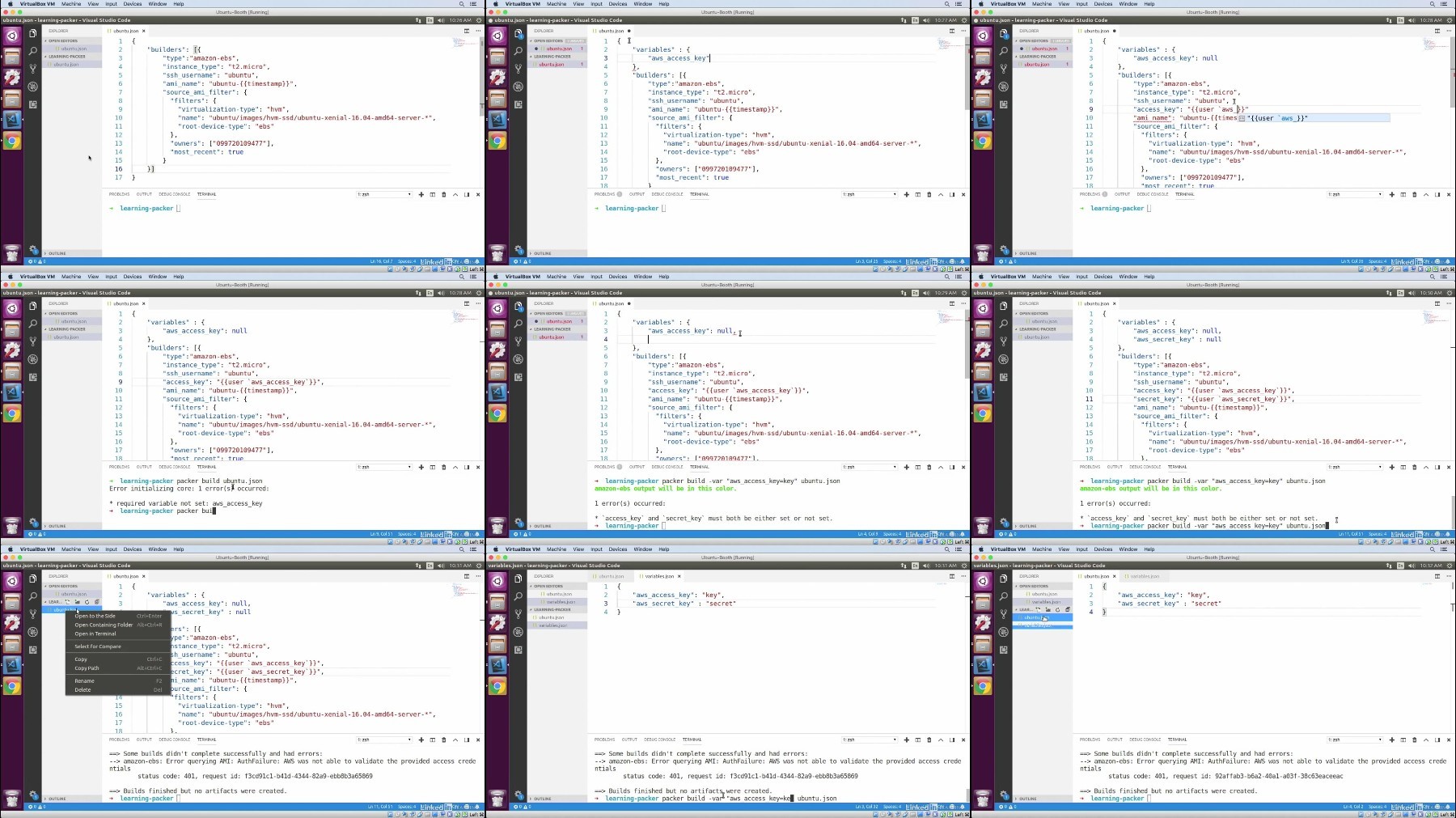This screenshot has width=1456, height=818.
Task: Open Debug view in the 10:29 AM frame
Action: click(518, 359)
